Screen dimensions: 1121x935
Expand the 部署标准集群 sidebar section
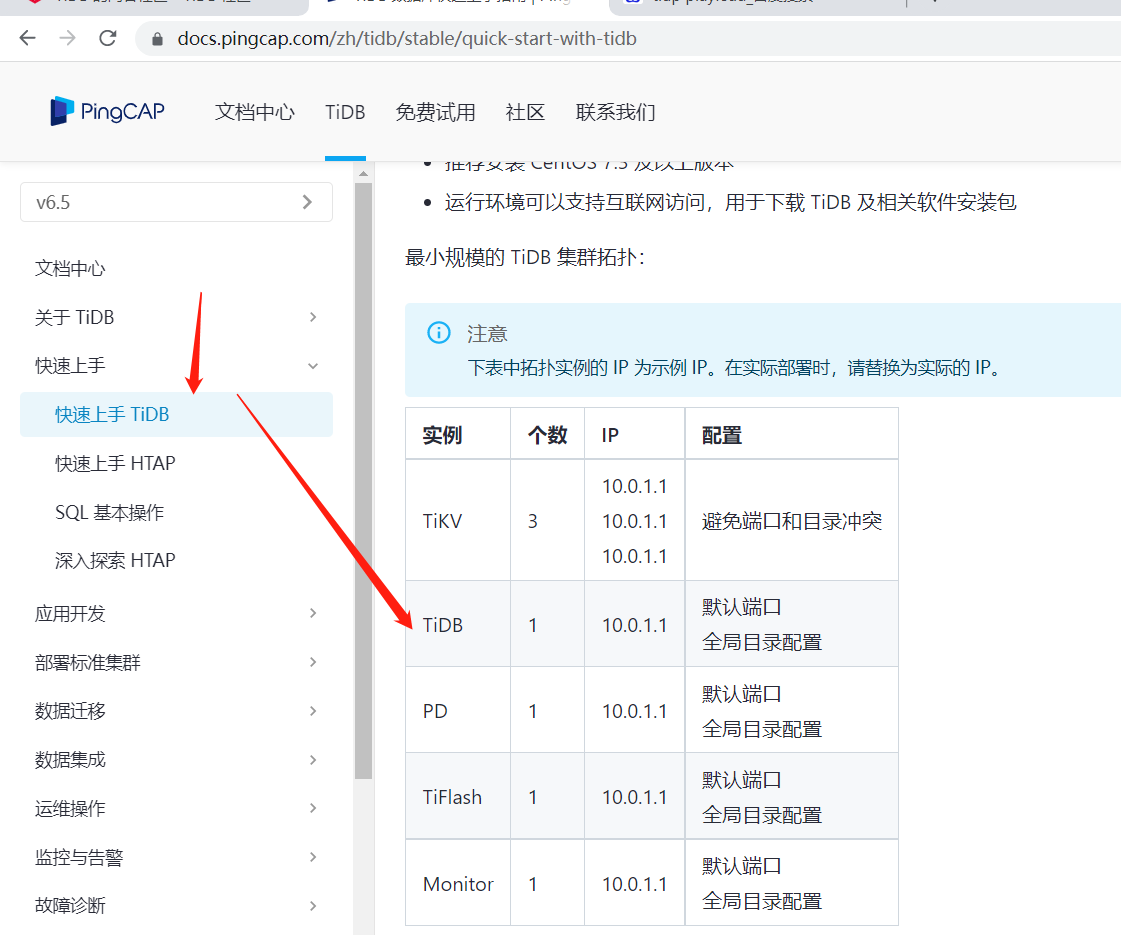[x=176, y=663]
